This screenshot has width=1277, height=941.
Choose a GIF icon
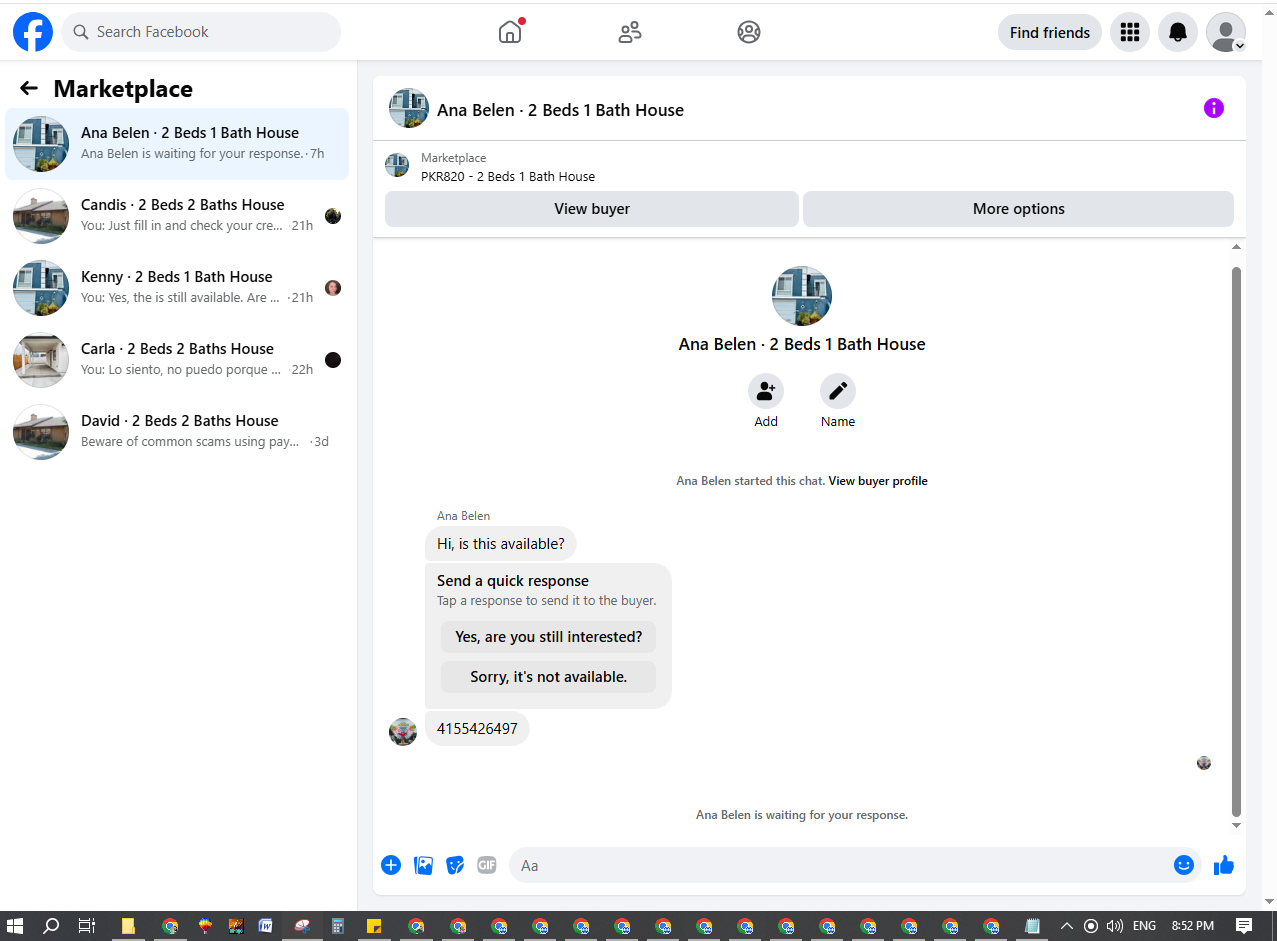487,865
